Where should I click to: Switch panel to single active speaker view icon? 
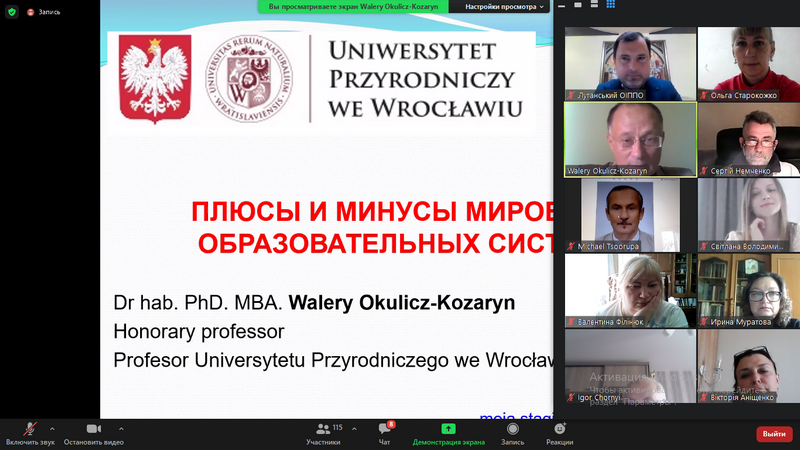[578, 5]
